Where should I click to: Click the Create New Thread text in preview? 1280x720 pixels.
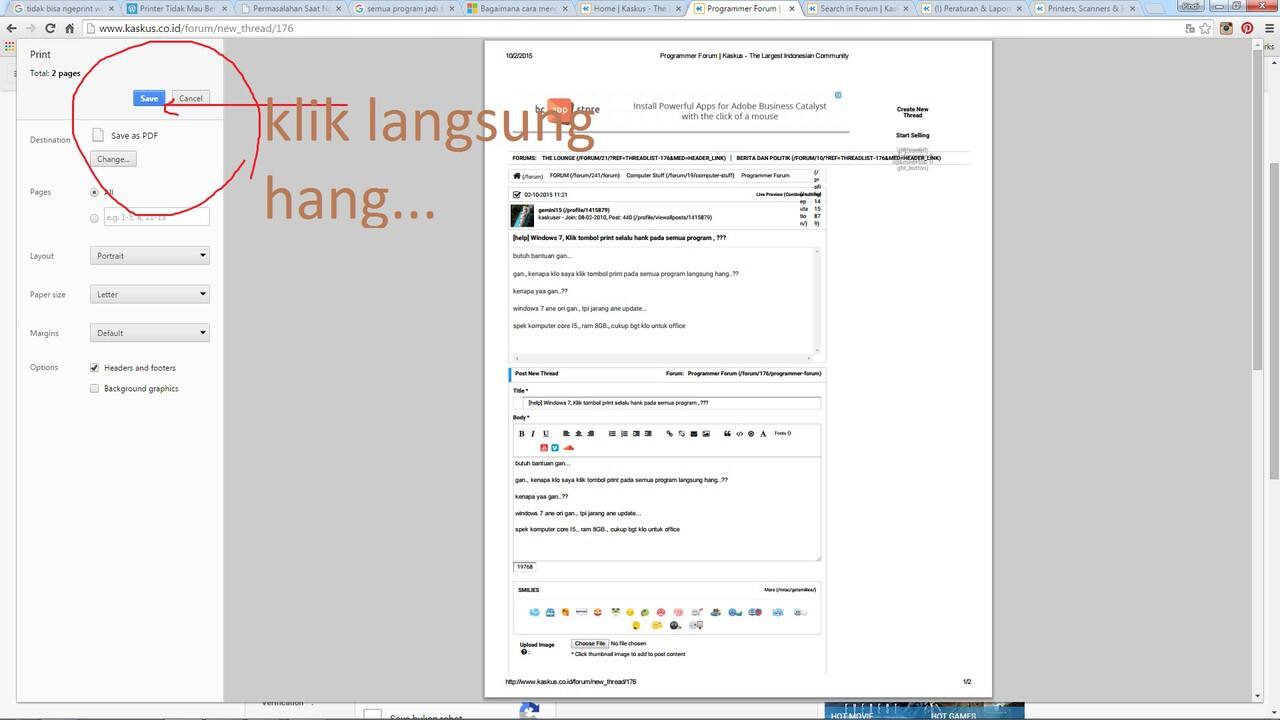tap(912, 112)
